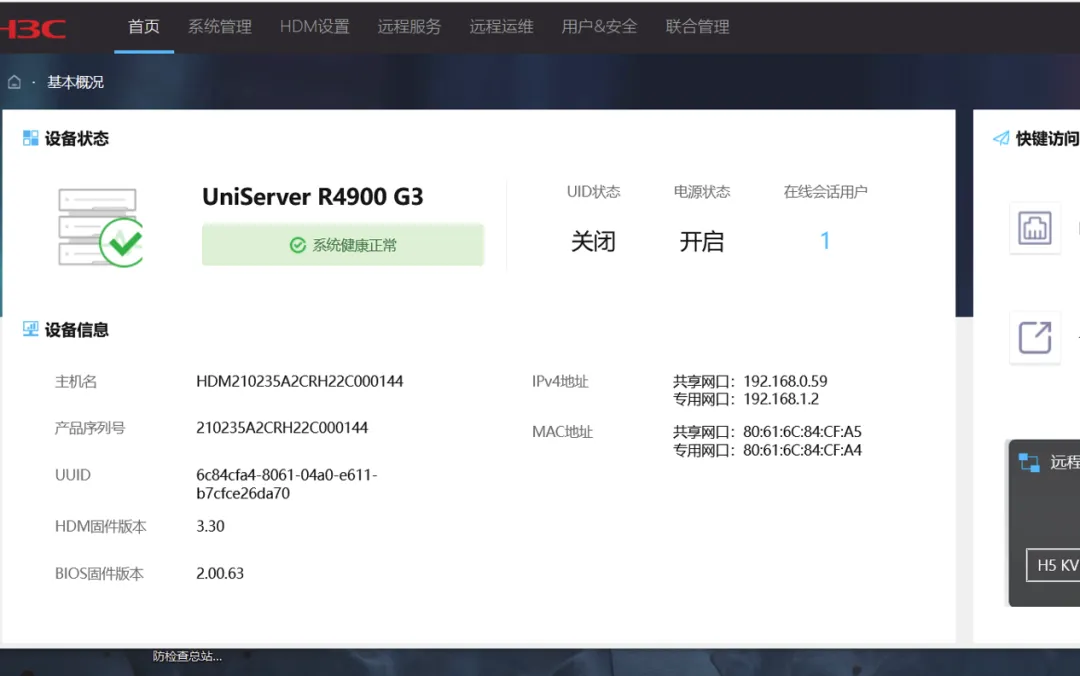Open the 联合管理 menu

click(697, 27)
